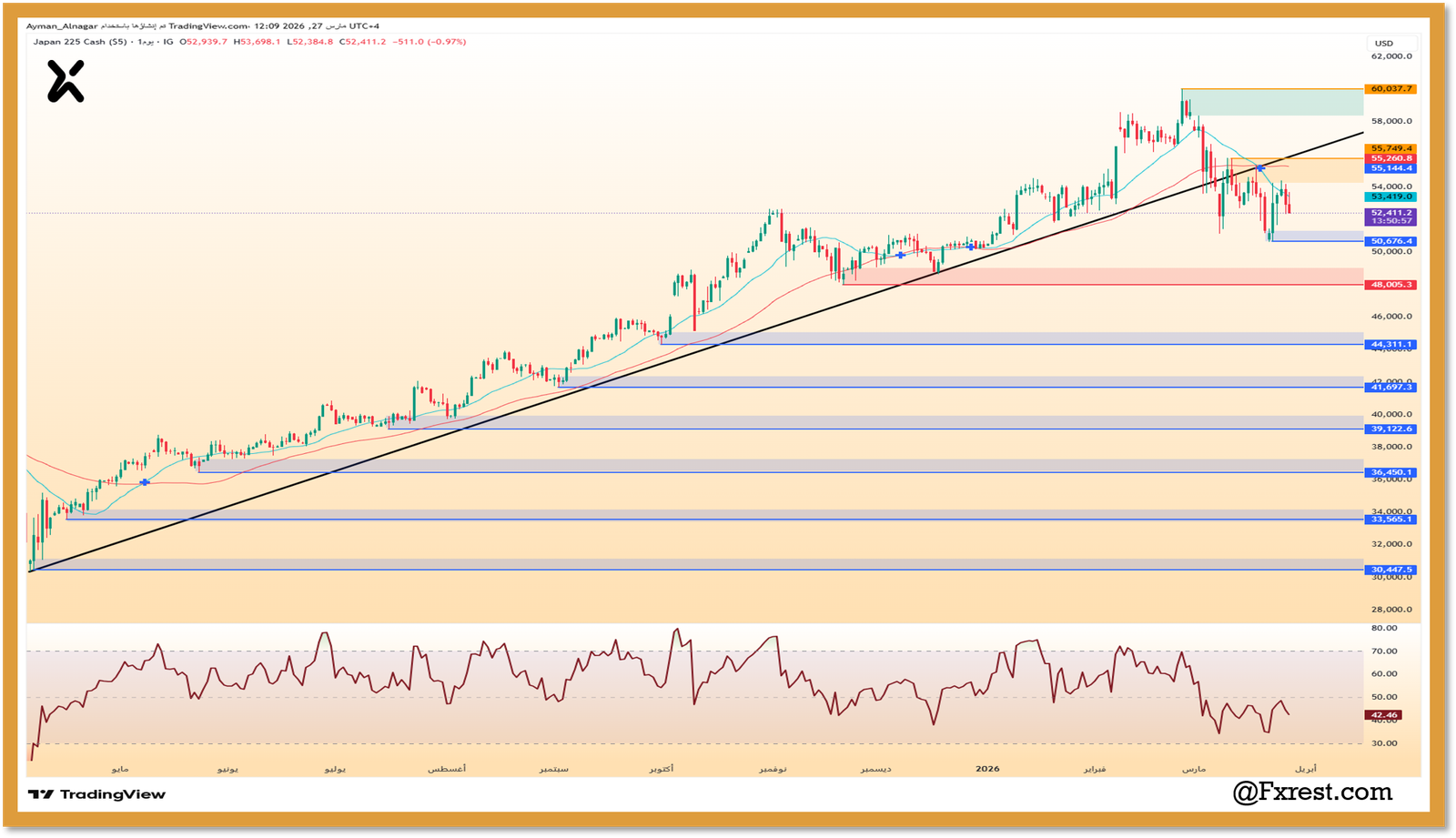Click the Ayman_Alnagar author name
This screenshot has width=1456, height=838.
pos(62,26)
